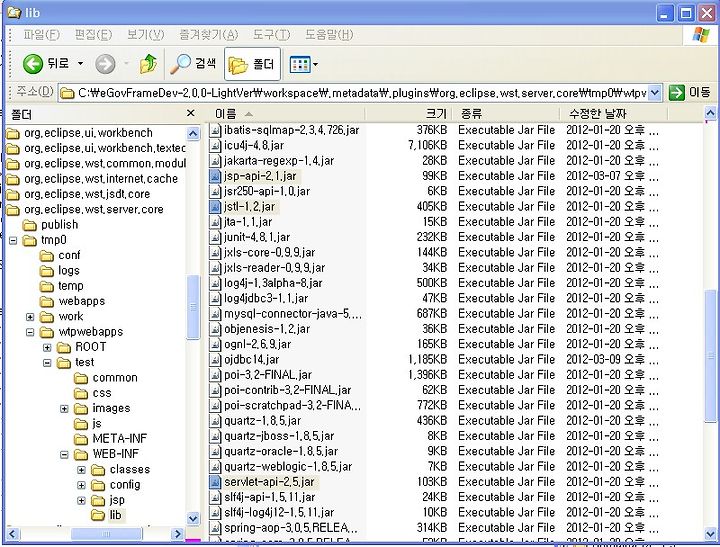Collapse the test folder node

47,363
